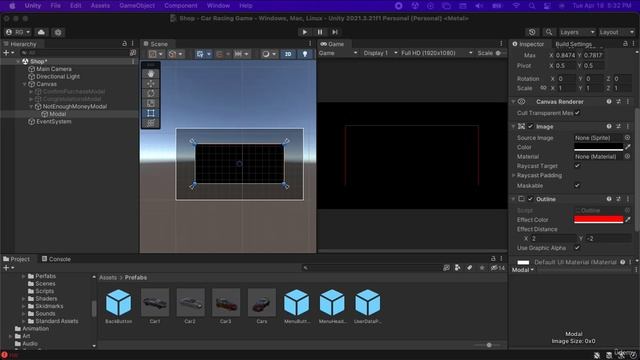Open the Prefabs breadcrumb

[136, 278]
